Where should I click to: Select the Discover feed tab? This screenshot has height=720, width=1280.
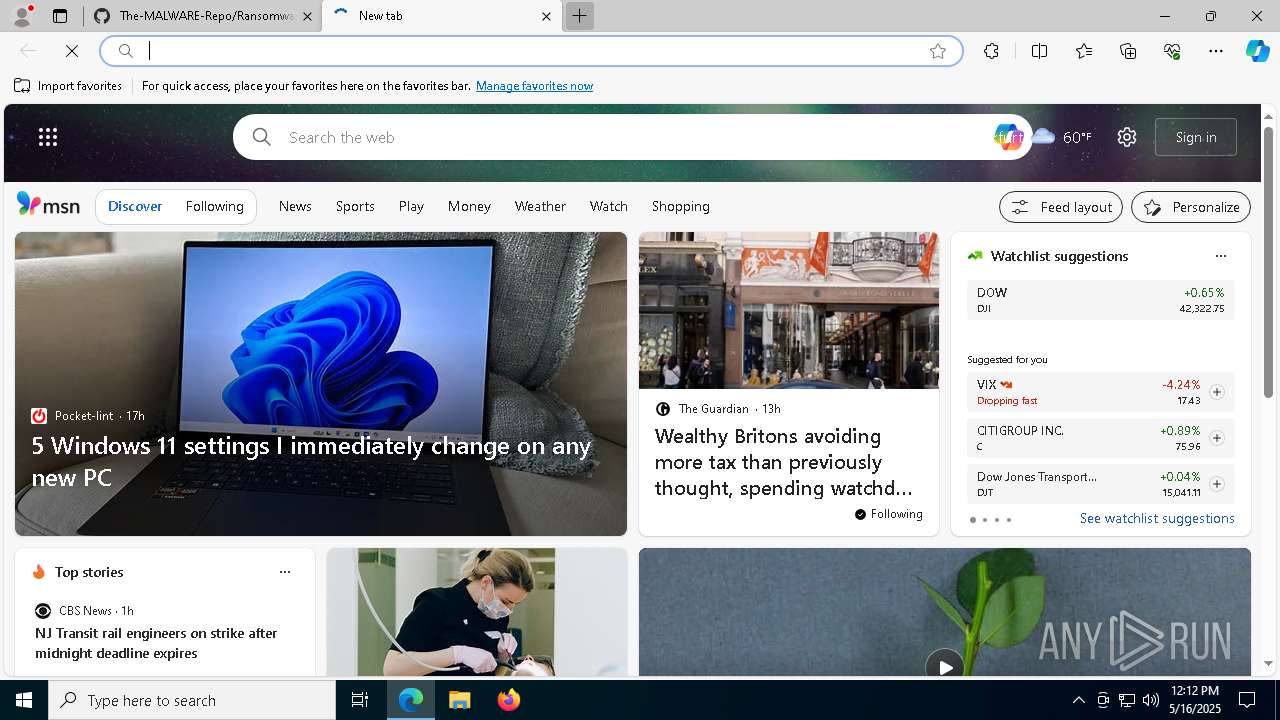(135, 206)
